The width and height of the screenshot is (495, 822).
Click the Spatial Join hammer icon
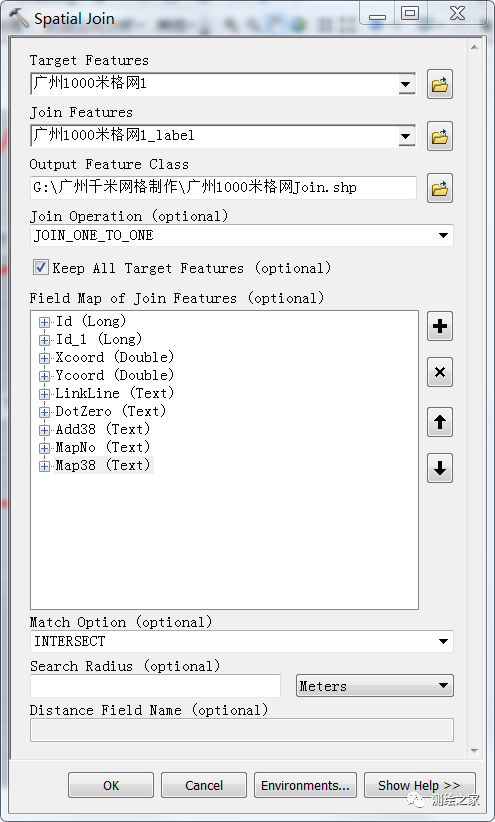coord(19,18)
